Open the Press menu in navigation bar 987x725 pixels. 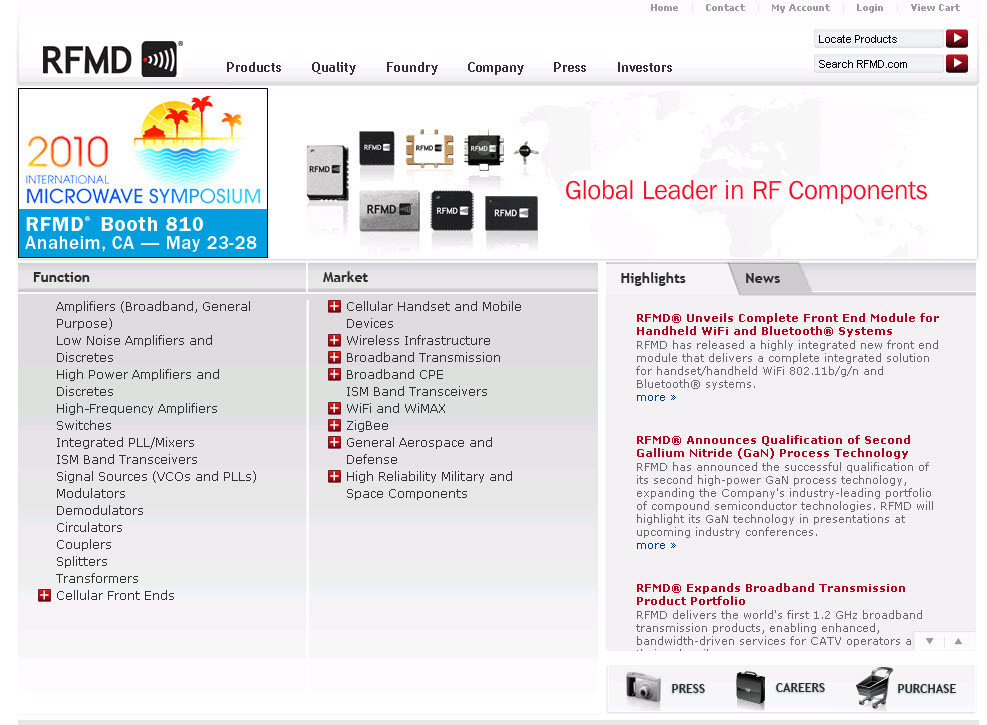coord(570,67)
